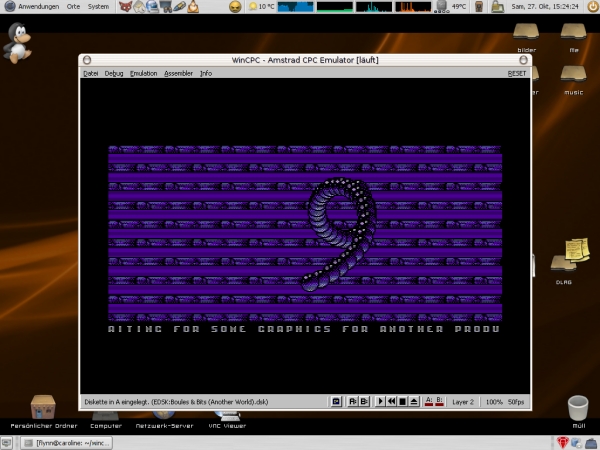Click the 50fps status readout
Viewport: 600px width, 450px height.
(x=516, y=402)
